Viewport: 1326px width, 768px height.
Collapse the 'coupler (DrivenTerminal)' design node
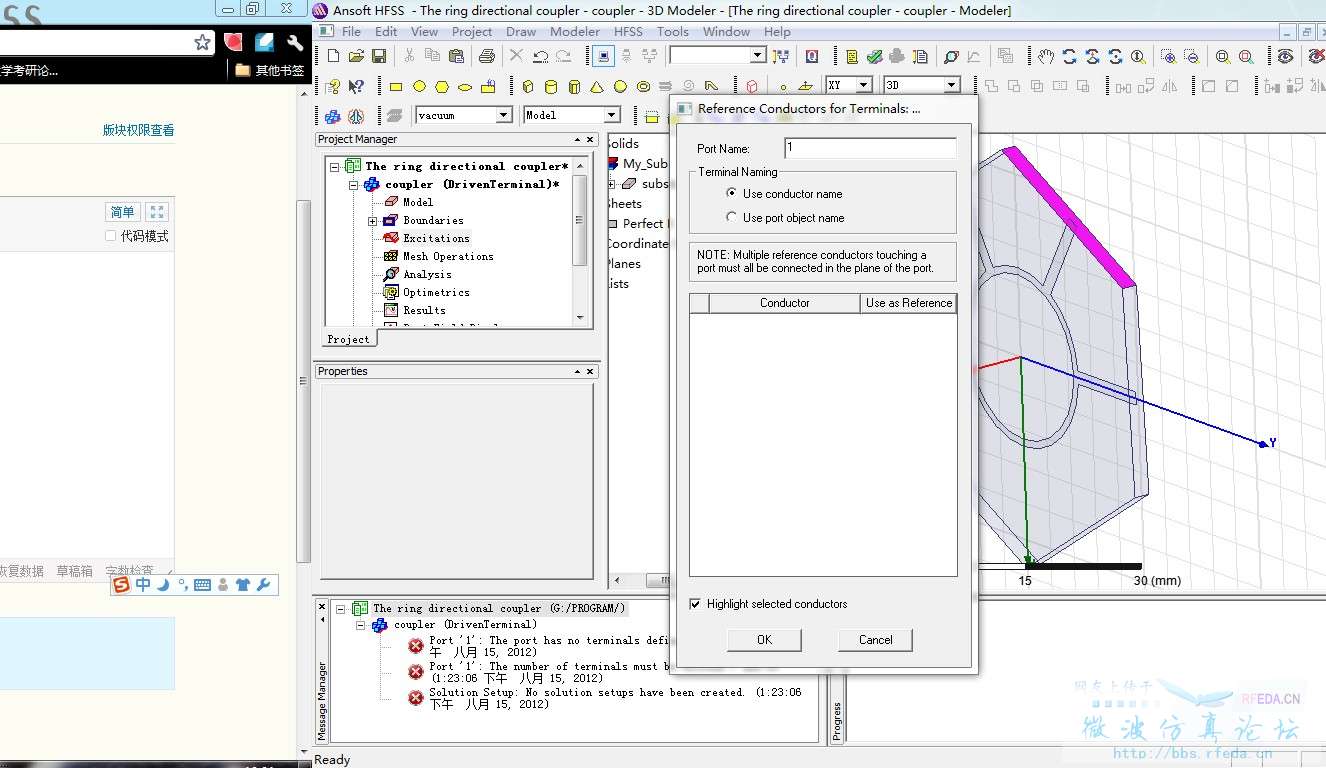tap(354, 184)
